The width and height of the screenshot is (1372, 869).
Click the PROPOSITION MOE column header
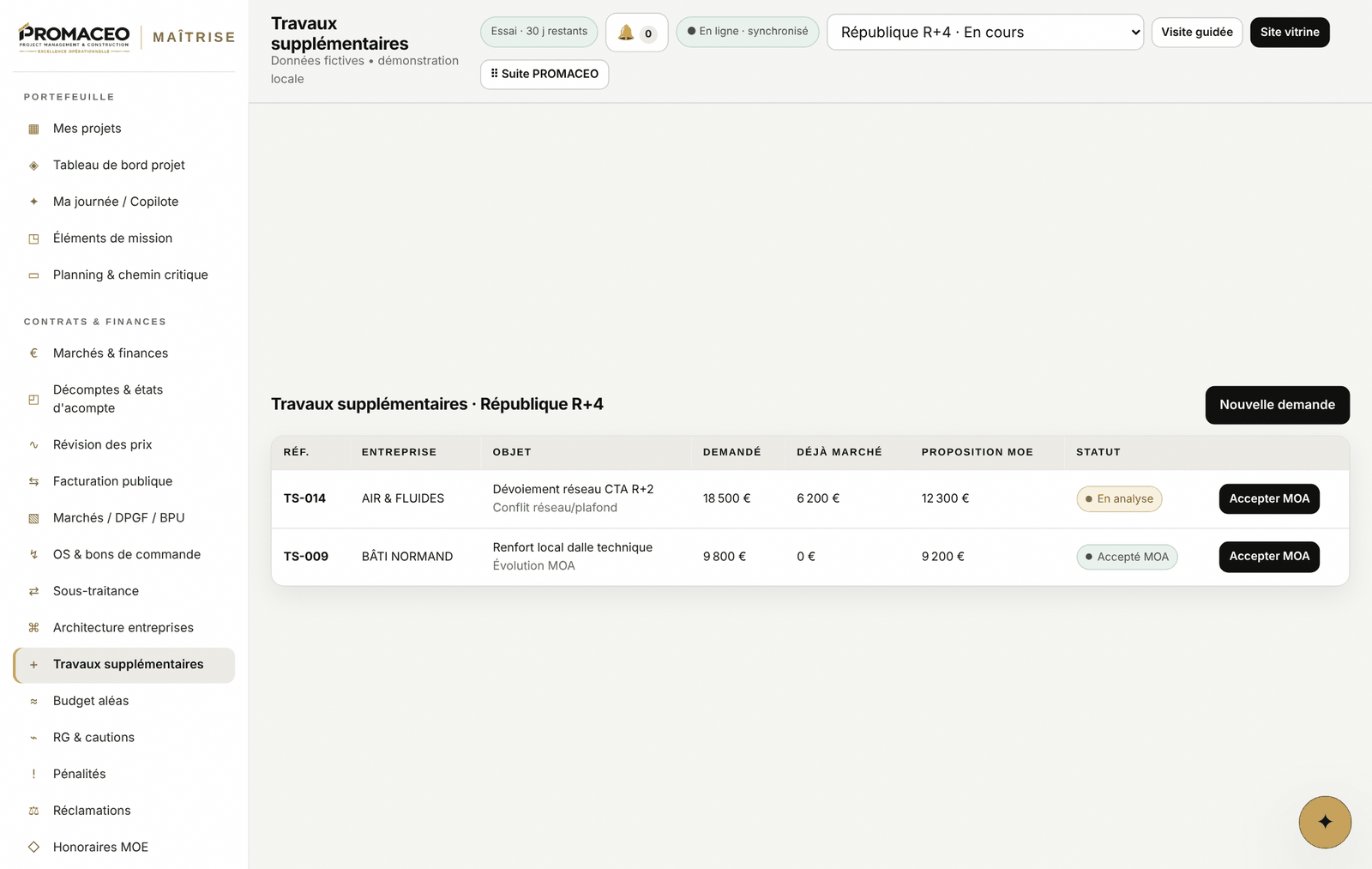click(977, 452)
